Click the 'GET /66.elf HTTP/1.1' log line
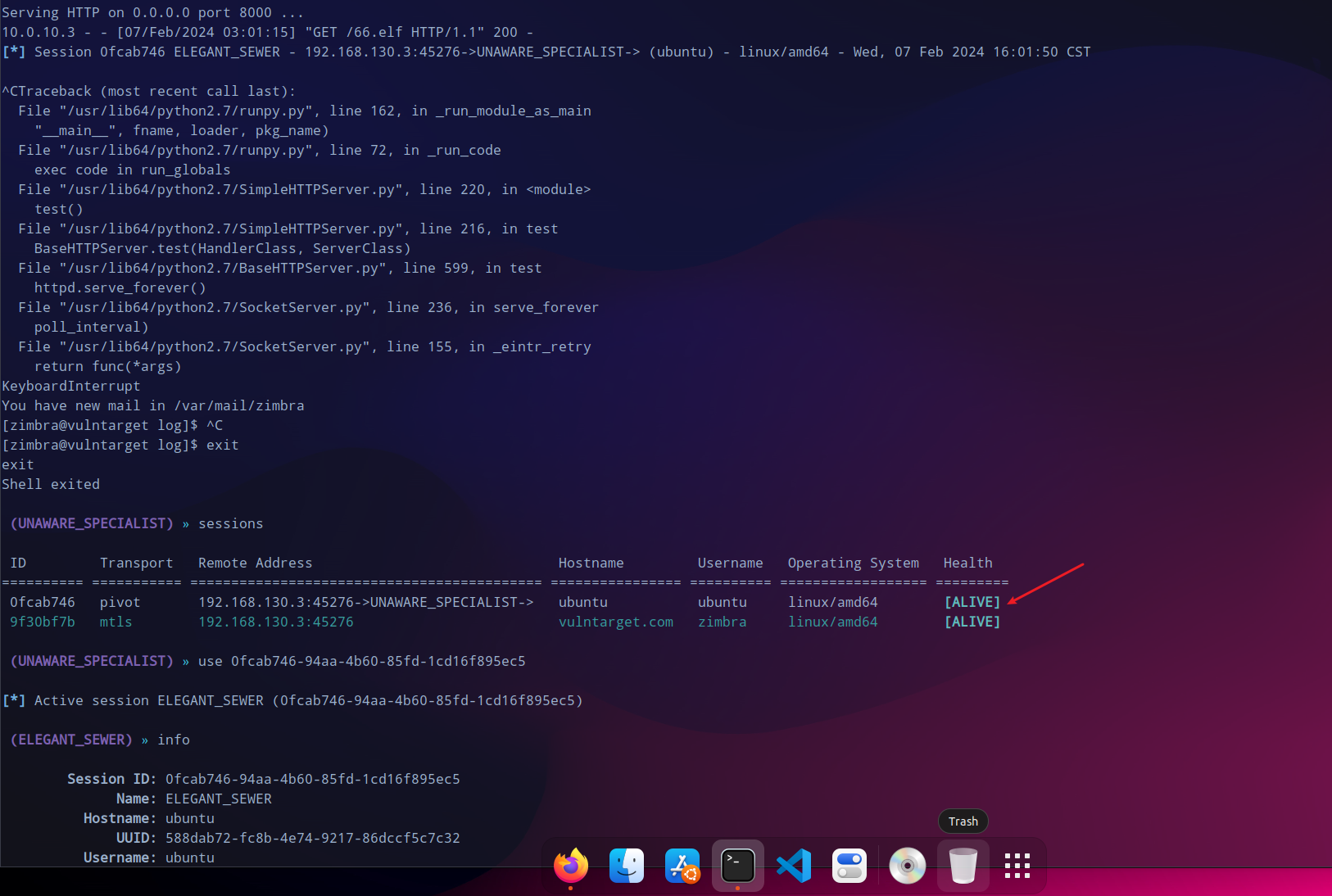The height and width of the screenshot is (896, 1332). [x=268, y=32]
